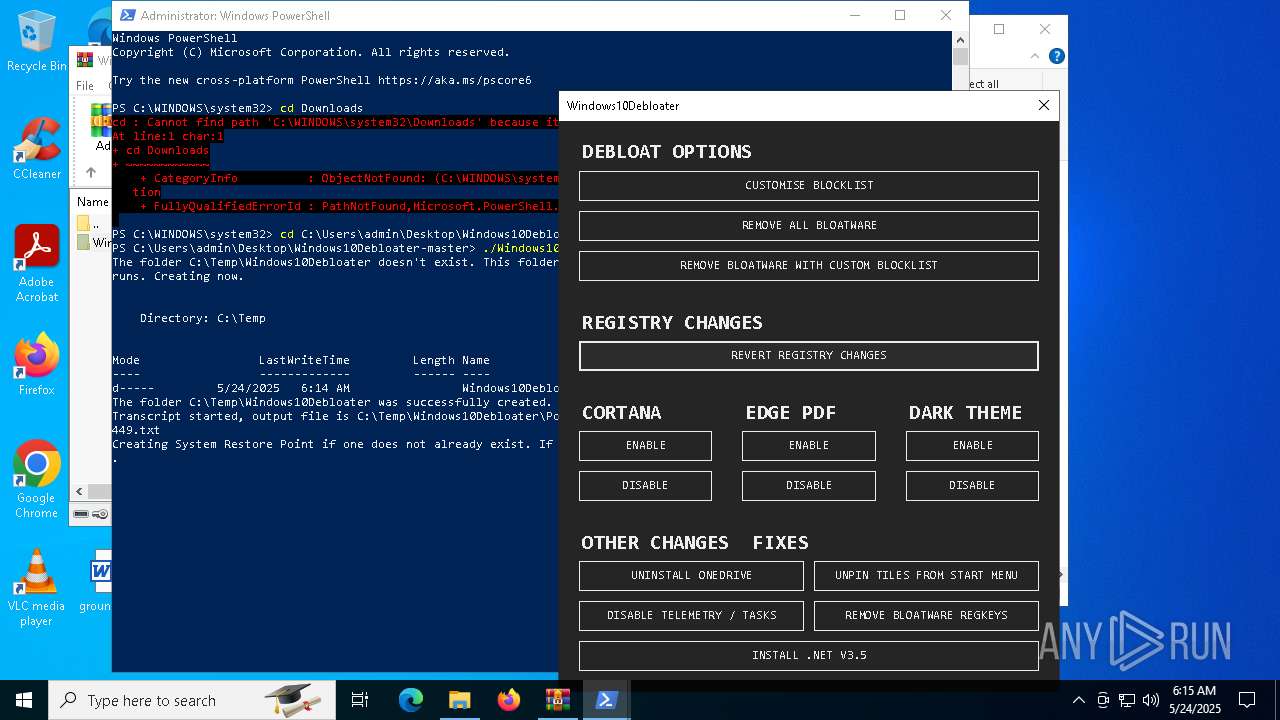Viewport: 1280px width, 720px height.
Task: Open File Explorer from the taskbar
Action: pos(459,700)
